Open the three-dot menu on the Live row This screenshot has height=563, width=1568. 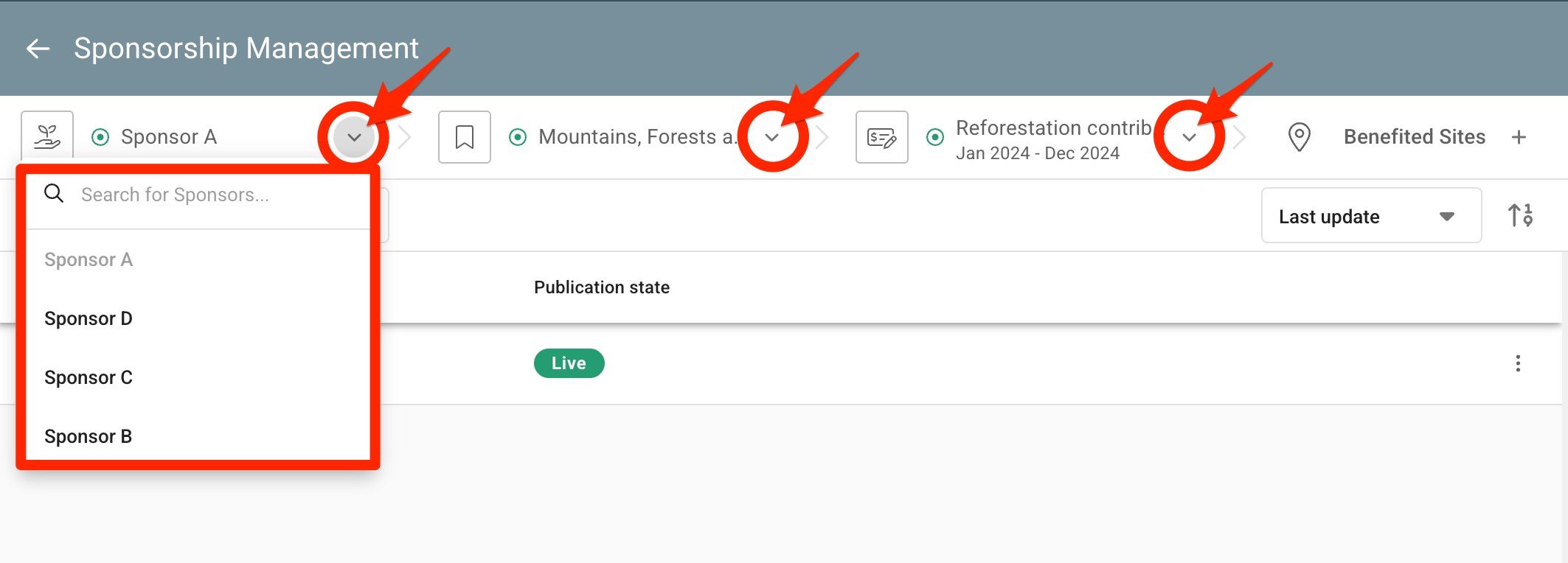point(1518,363)
